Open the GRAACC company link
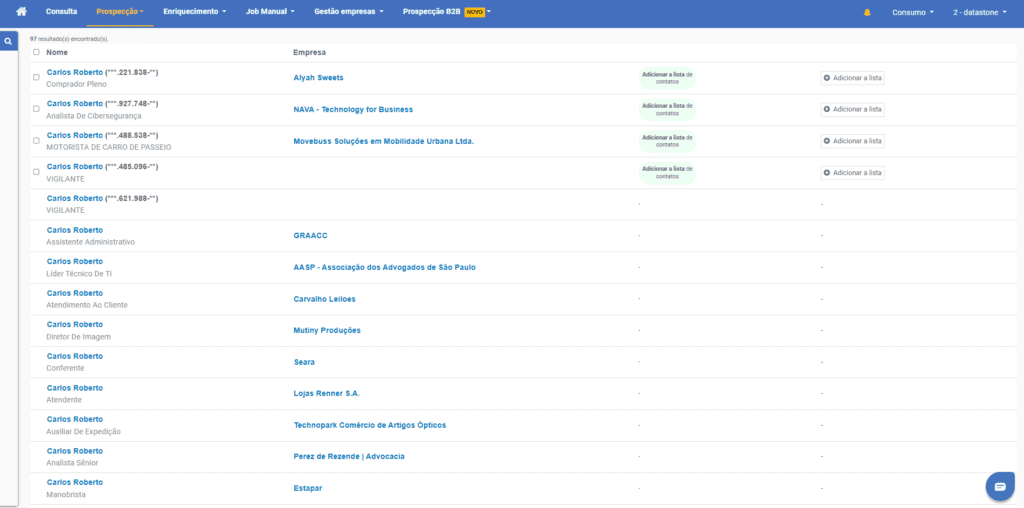 click(x=310, y=236)
